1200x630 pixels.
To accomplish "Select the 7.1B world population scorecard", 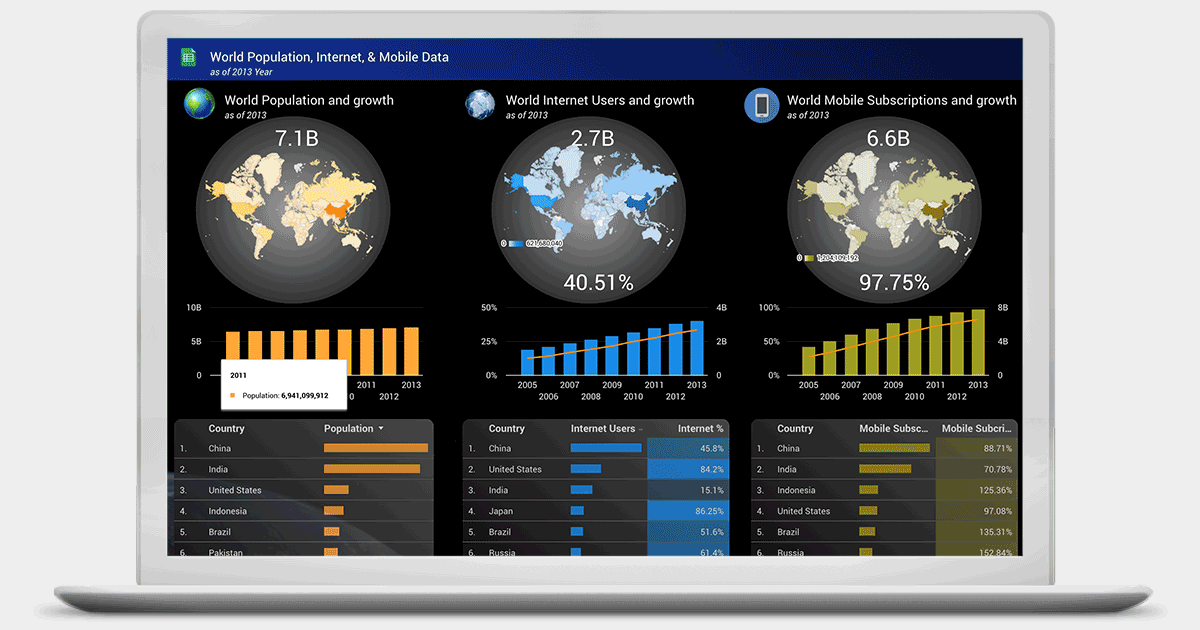I will click(x=297, y=139).
